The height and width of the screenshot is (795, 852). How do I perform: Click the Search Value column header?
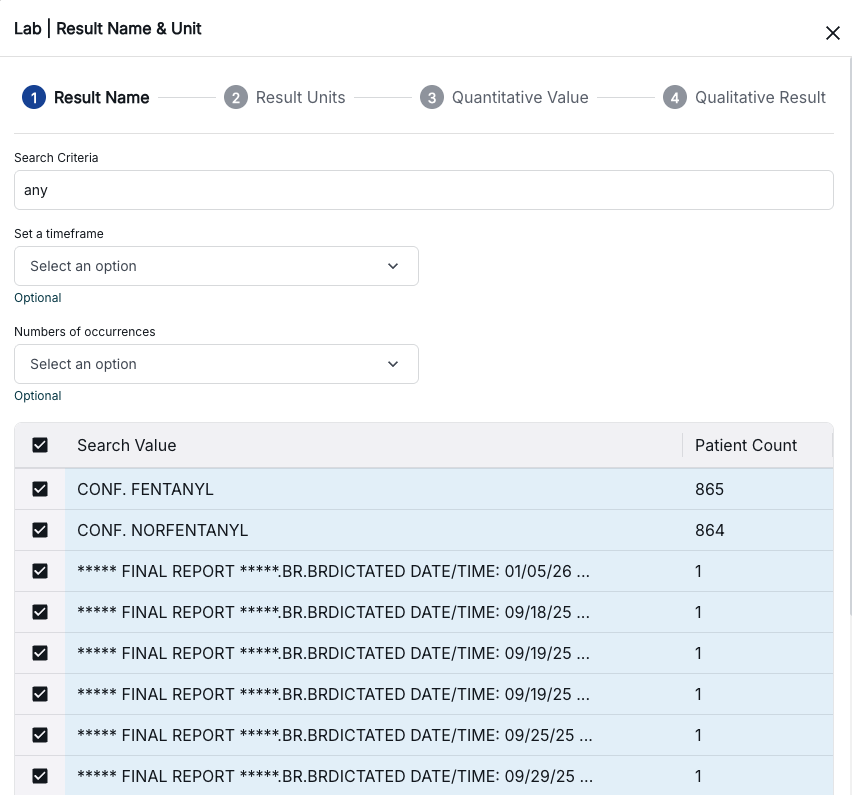(127, 445)
